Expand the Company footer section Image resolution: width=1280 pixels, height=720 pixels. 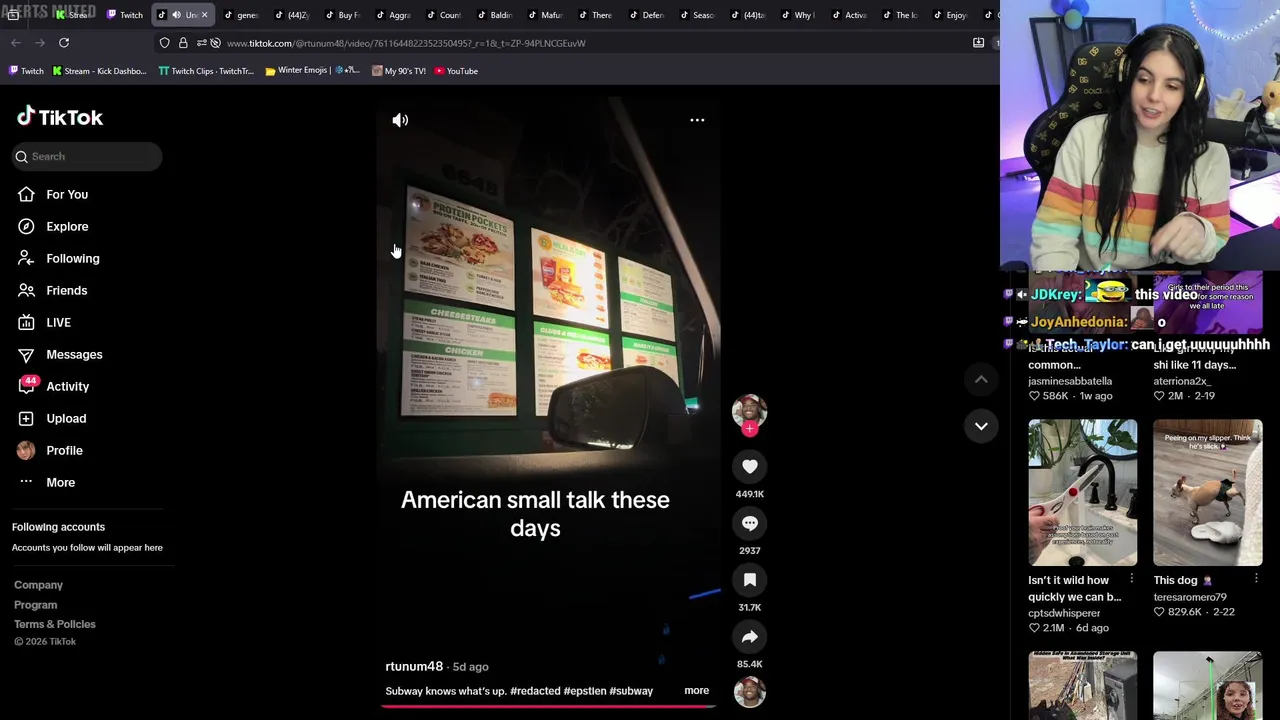pyautogui.click(x=38, y=585)
